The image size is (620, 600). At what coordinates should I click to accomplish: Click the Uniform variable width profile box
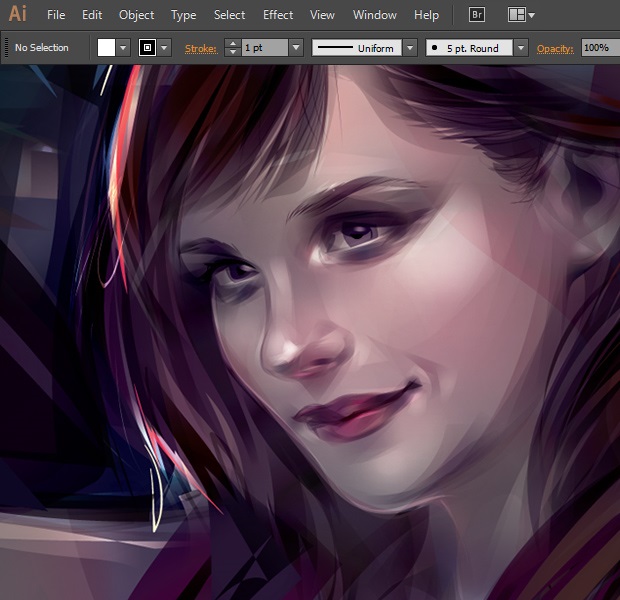[357, 48]
